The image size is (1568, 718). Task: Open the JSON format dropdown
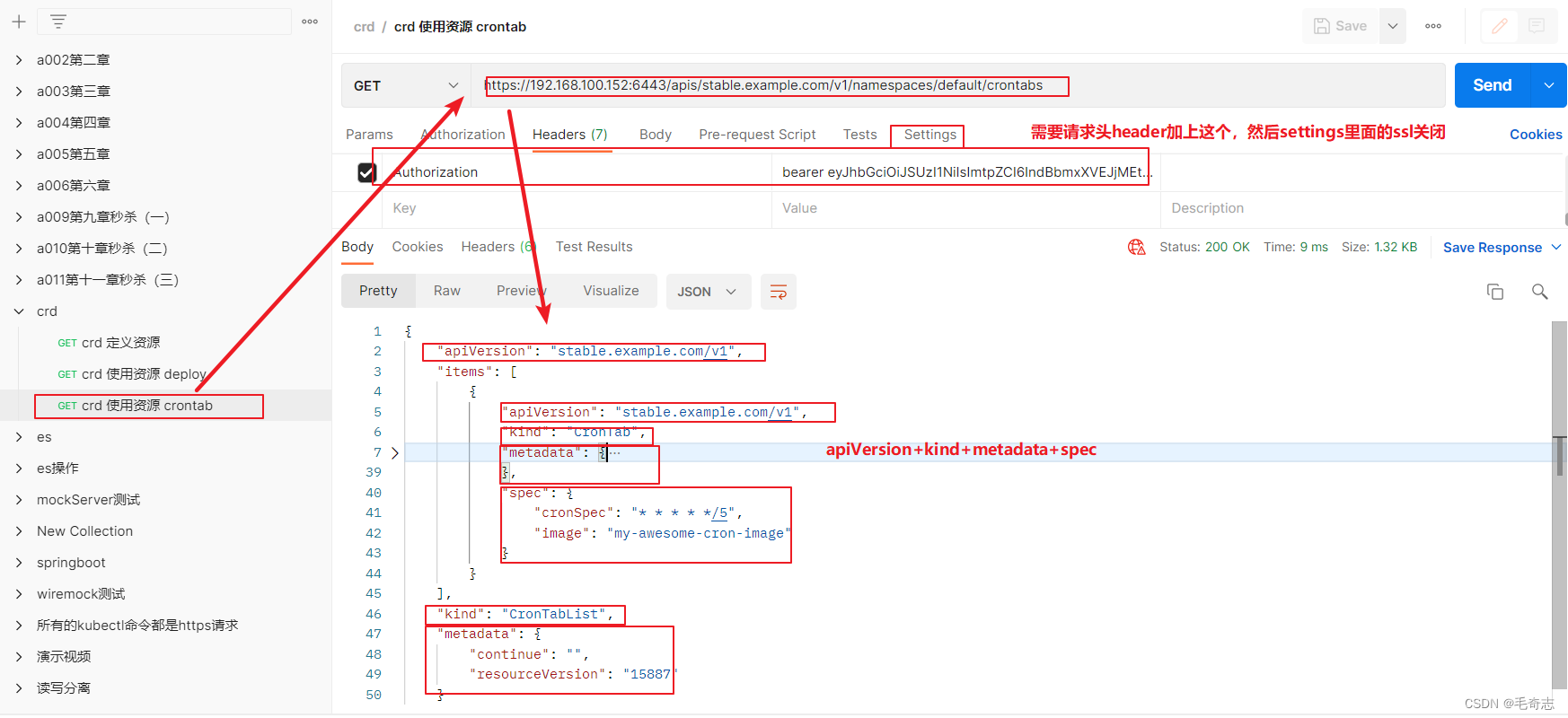point(709,292)
